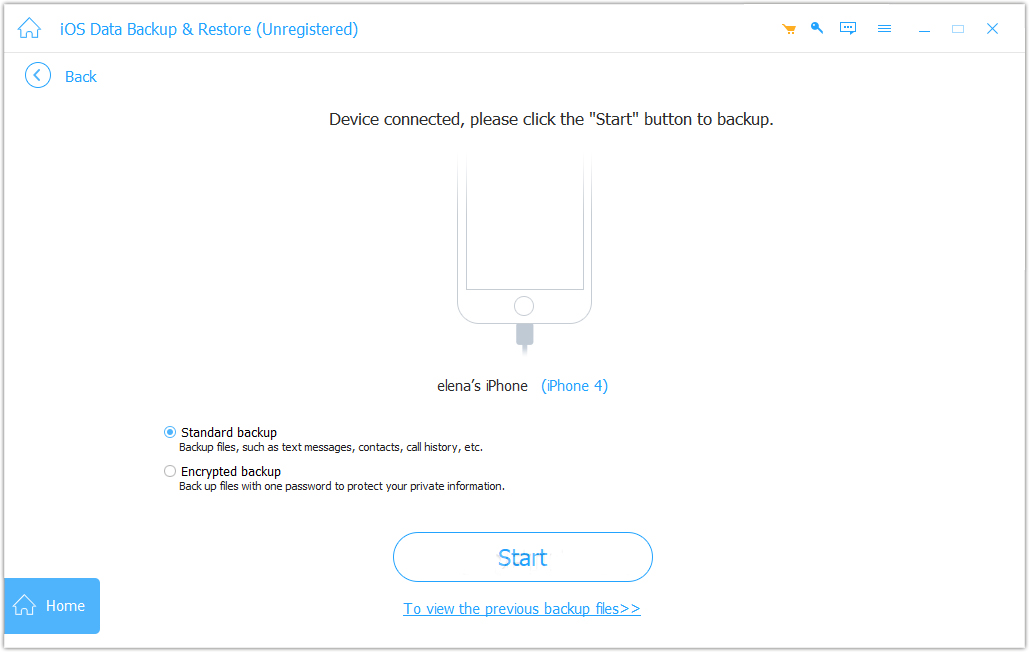Select the Encrypted backup radio button
The height and width of the screenshot is (652, 1029).
(170, 471)
